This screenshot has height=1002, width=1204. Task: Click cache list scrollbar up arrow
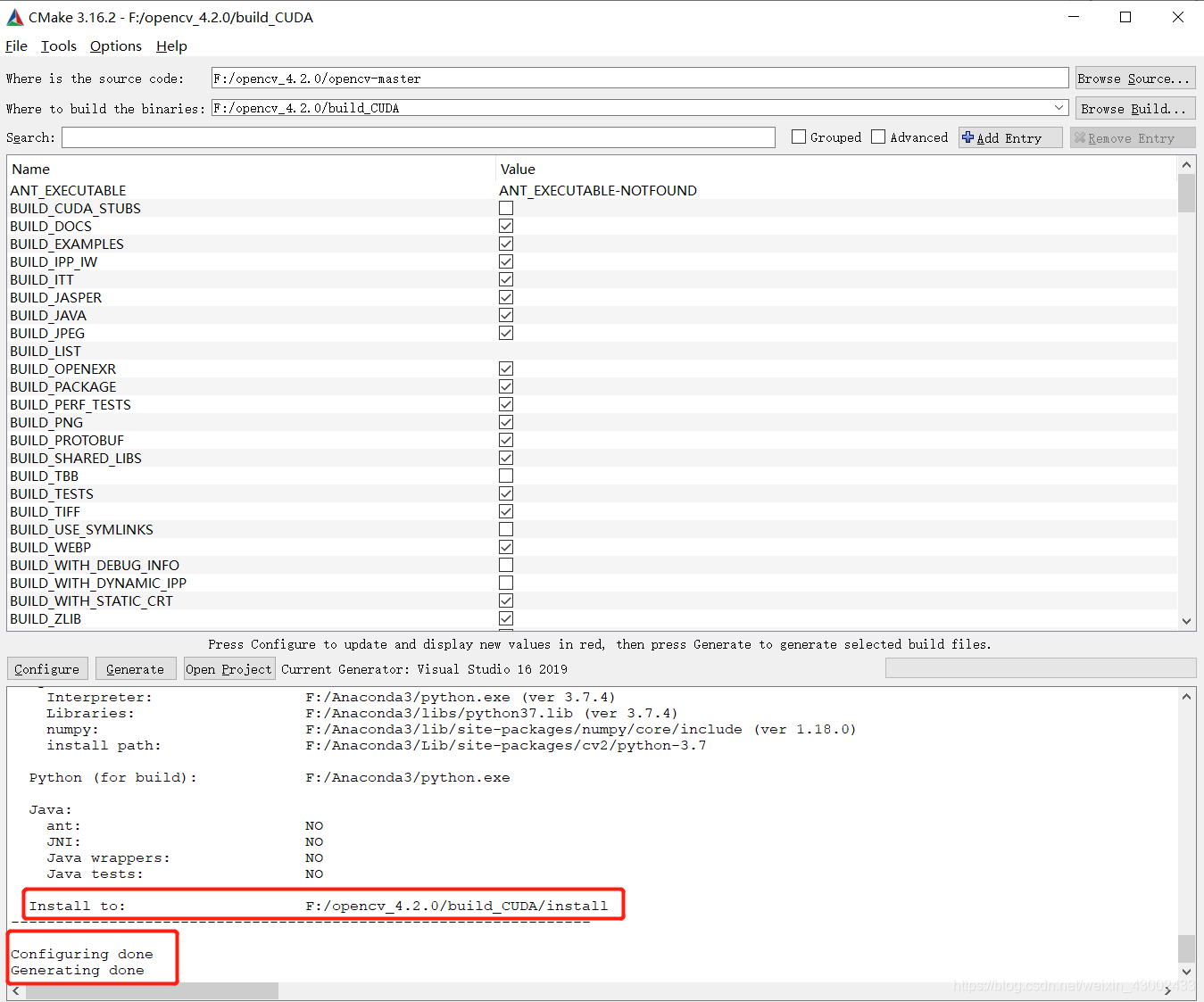coord(1186,165)
